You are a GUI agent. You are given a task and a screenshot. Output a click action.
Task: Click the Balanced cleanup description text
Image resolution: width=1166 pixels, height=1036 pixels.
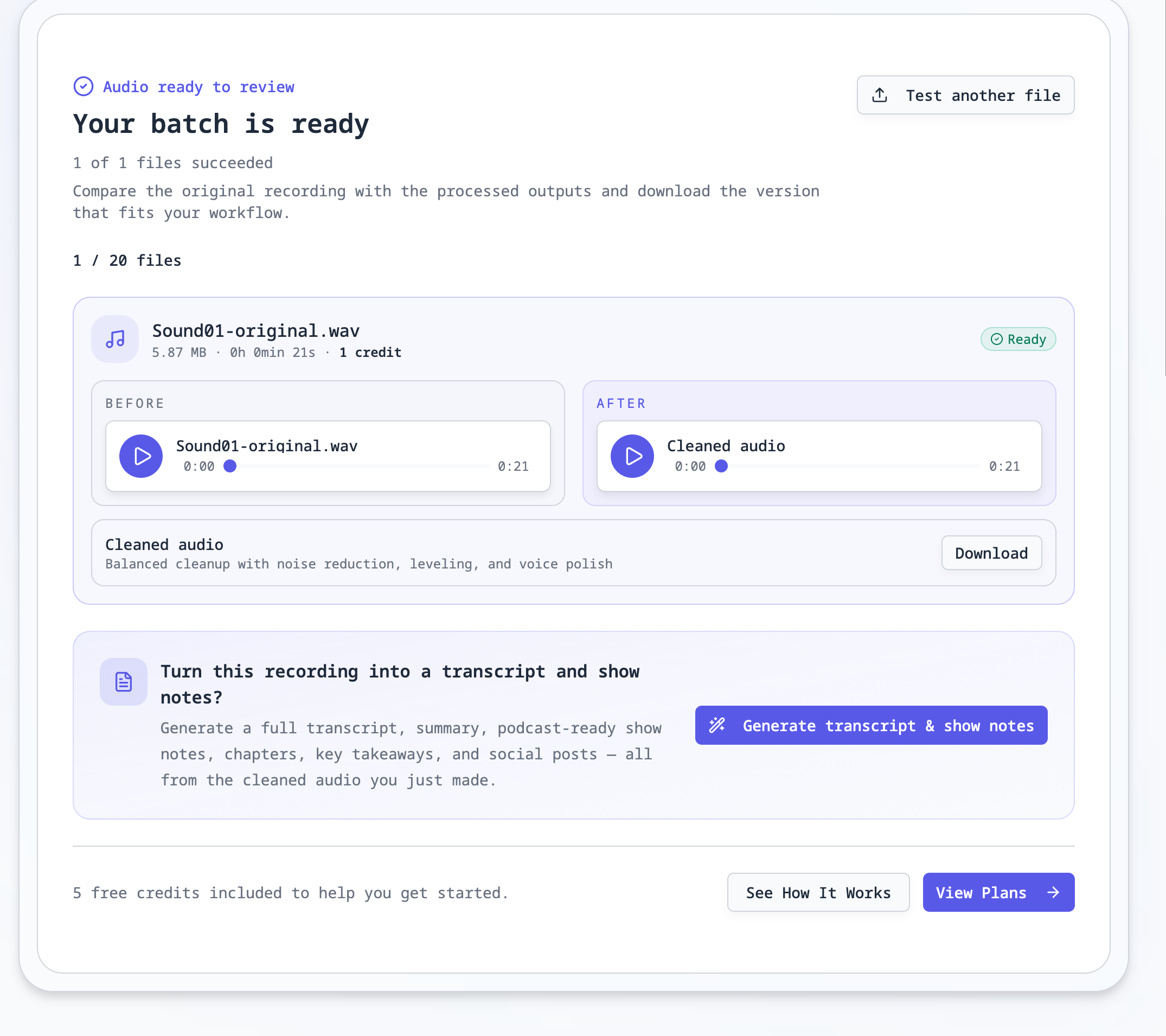(359, 564)
